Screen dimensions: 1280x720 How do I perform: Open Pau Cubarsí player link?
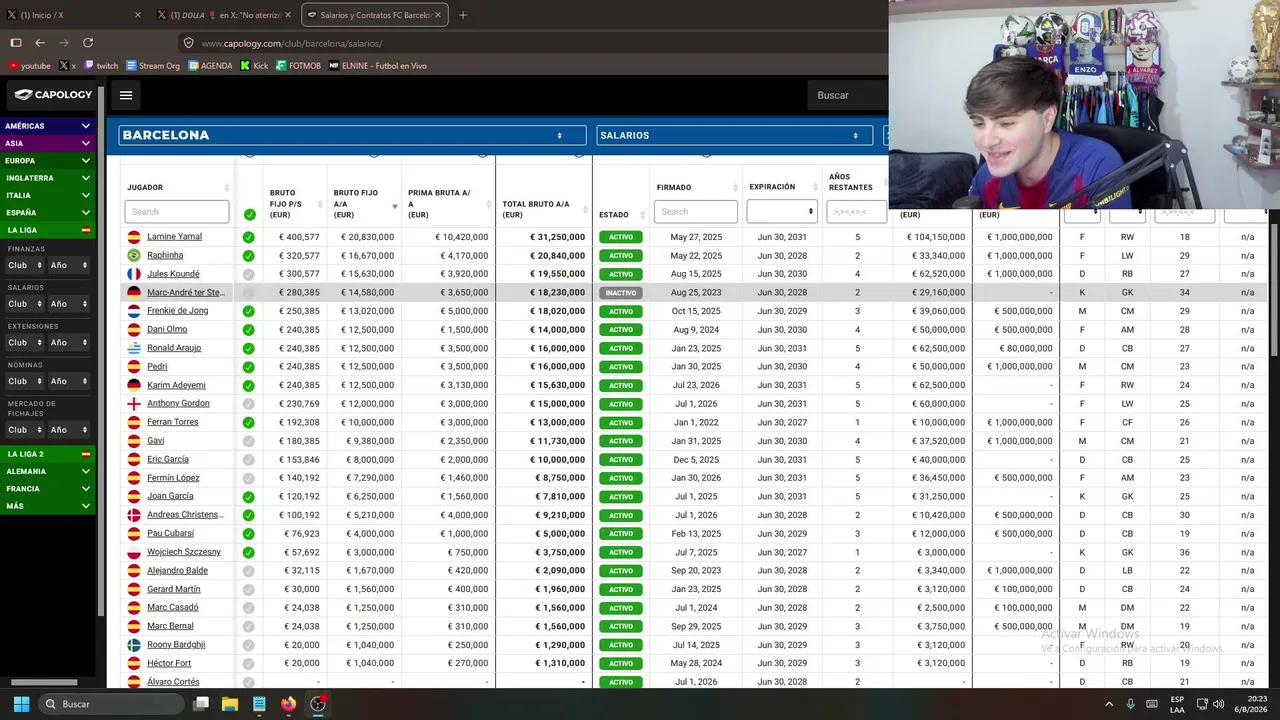coord(171,534)
